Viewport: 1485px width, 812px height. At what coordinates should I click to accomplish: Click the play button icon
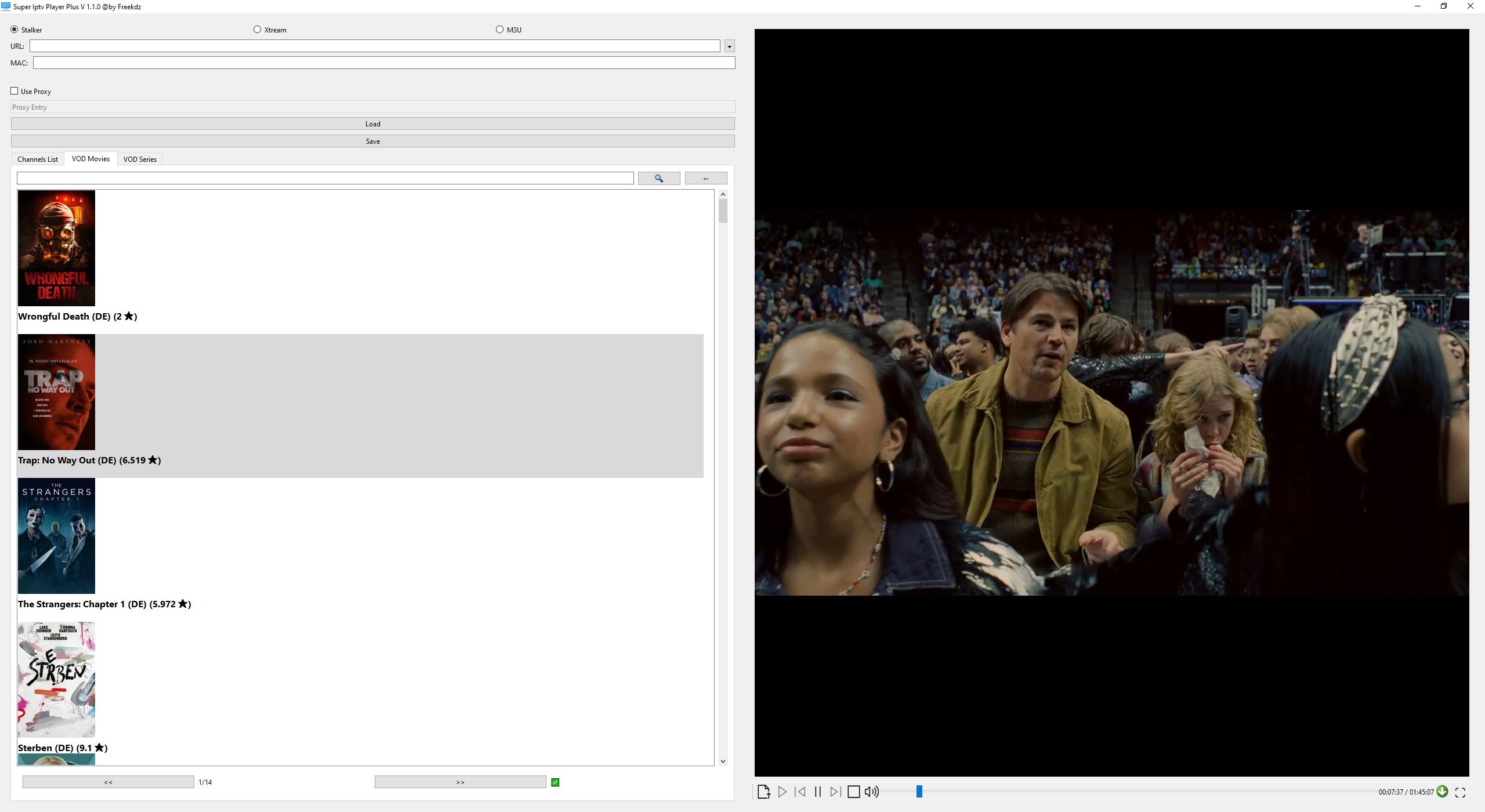tap(782, 792)
